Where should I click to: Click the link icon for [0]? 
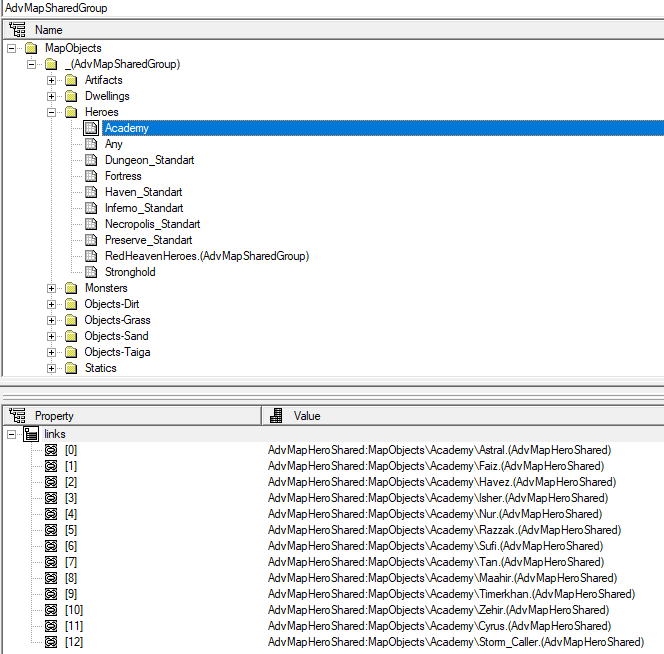[x=51, y=450]
